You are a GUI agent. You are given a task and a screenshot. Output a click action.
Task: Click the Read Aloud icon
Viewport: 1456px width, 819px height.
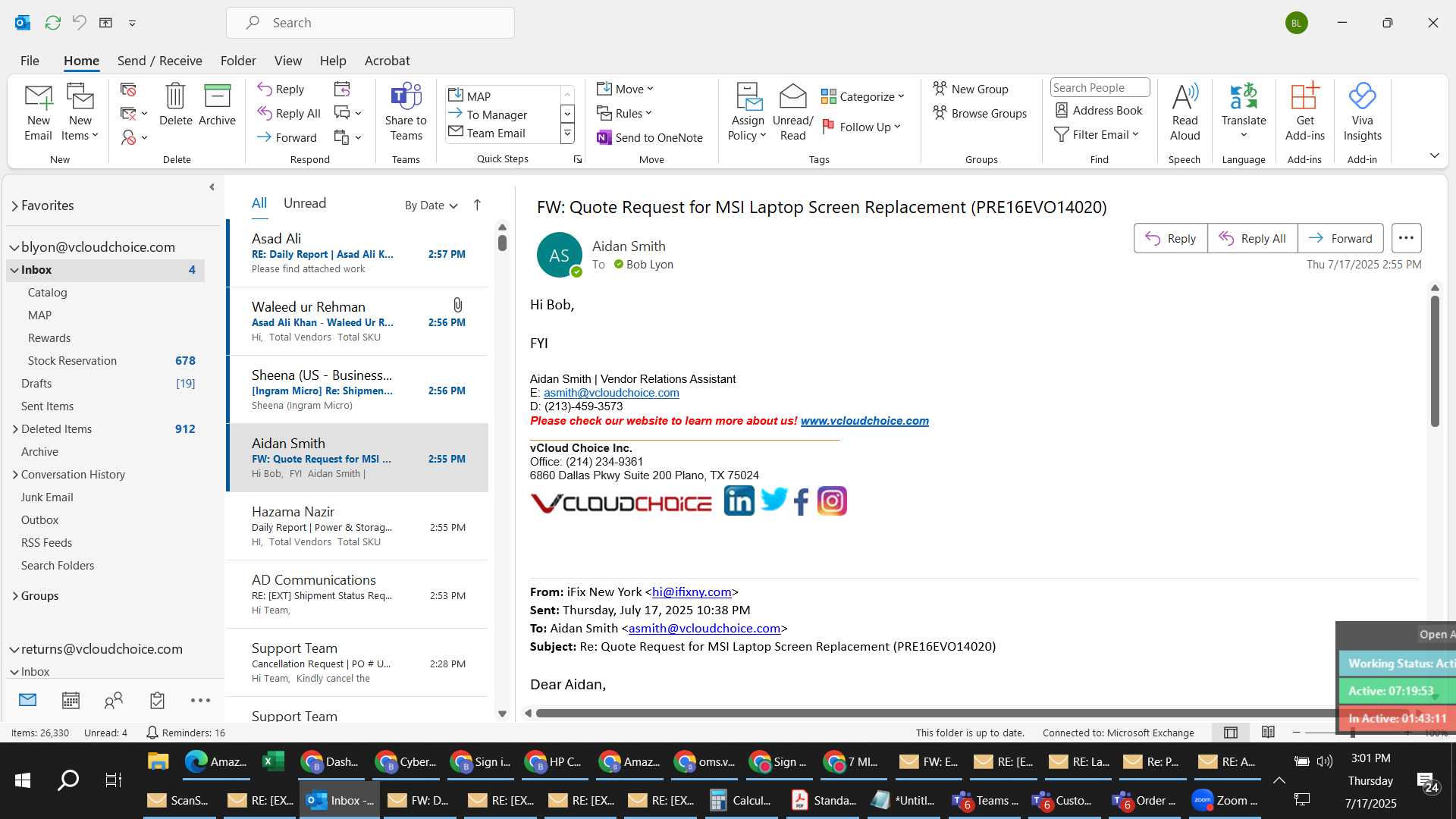coord(1185,112)
